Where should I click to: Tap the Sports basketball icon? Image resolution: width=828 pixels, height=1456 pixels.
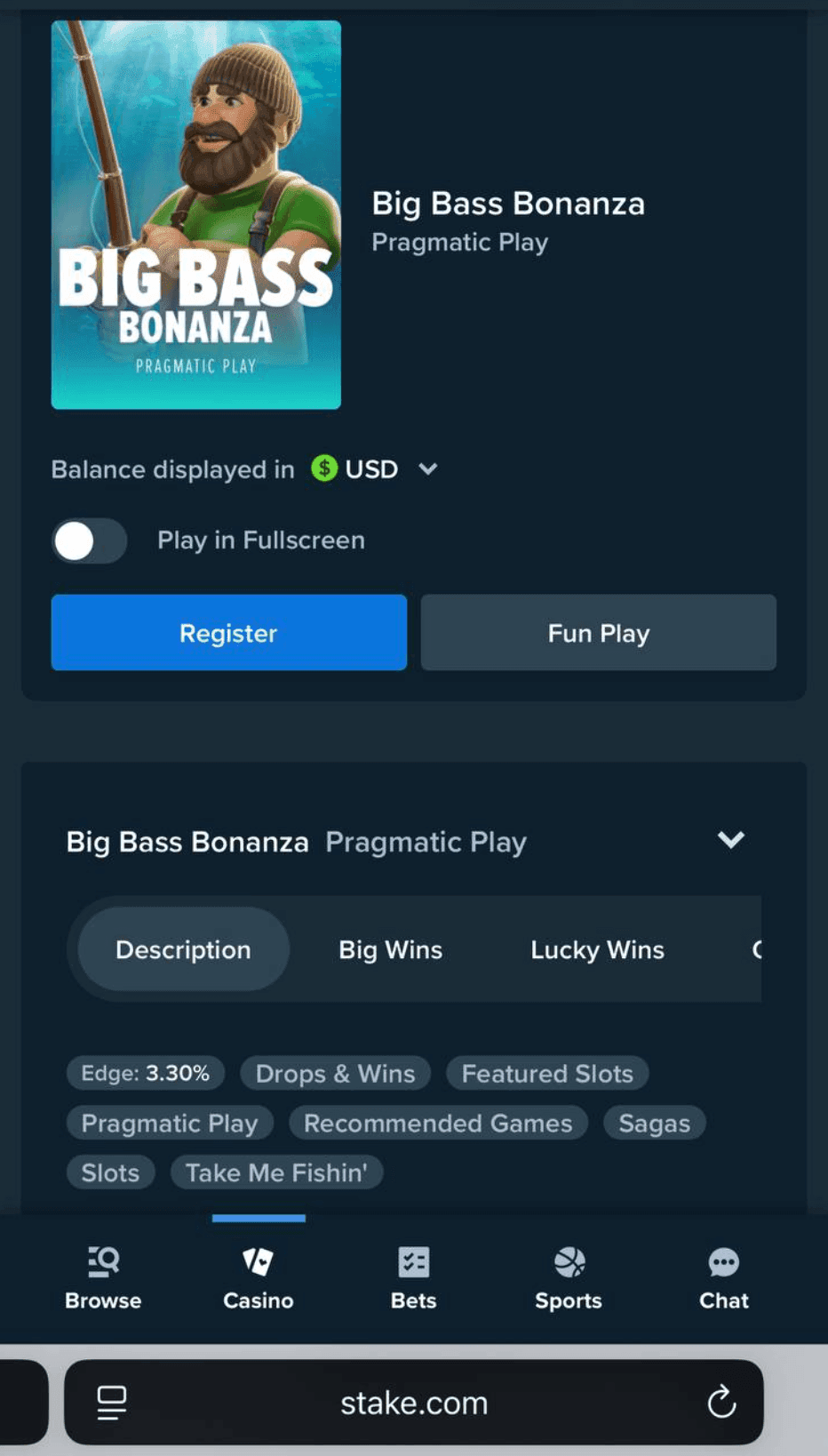568,1261
